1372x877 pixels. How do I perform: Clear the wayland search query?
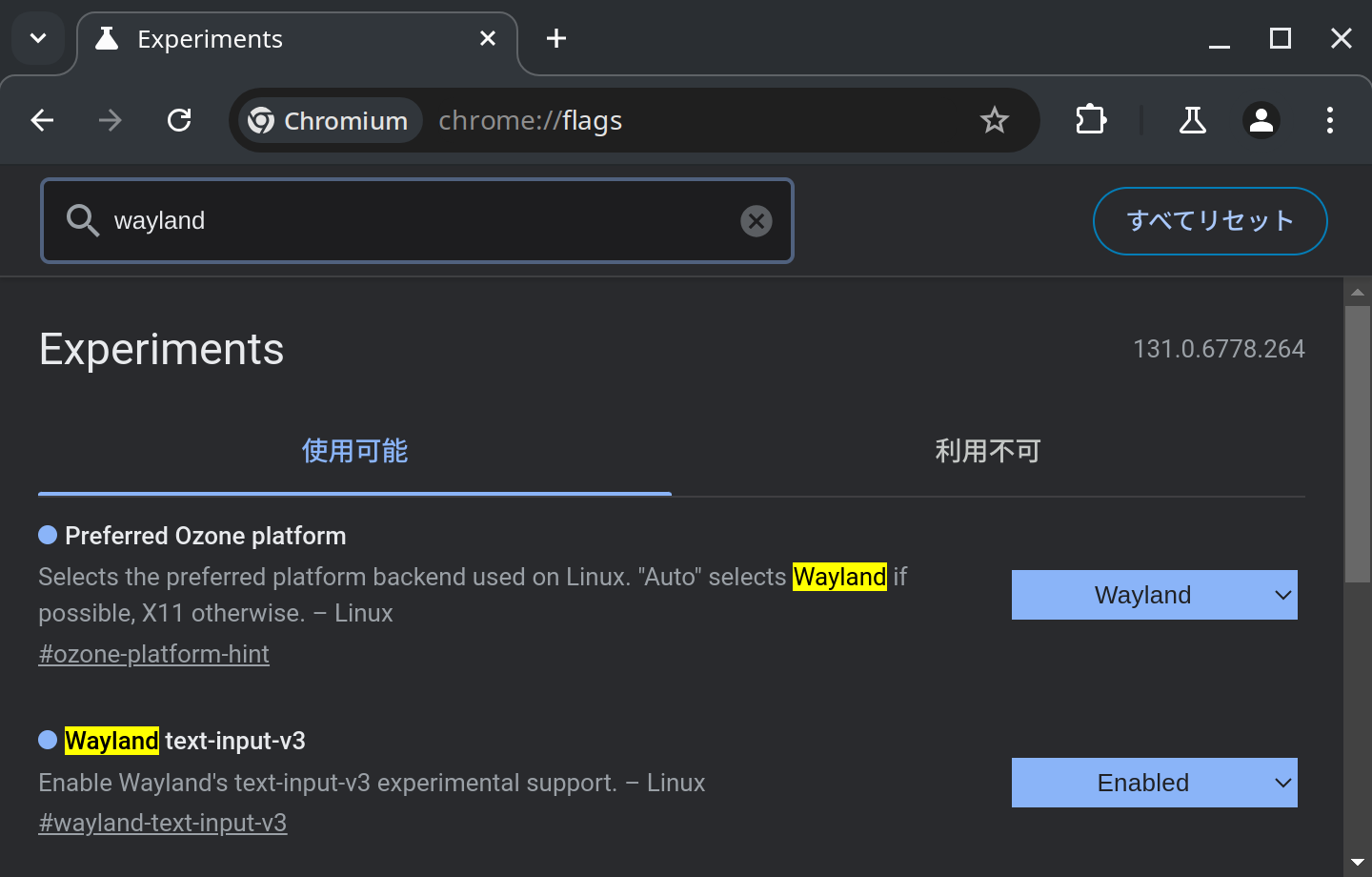756,220
